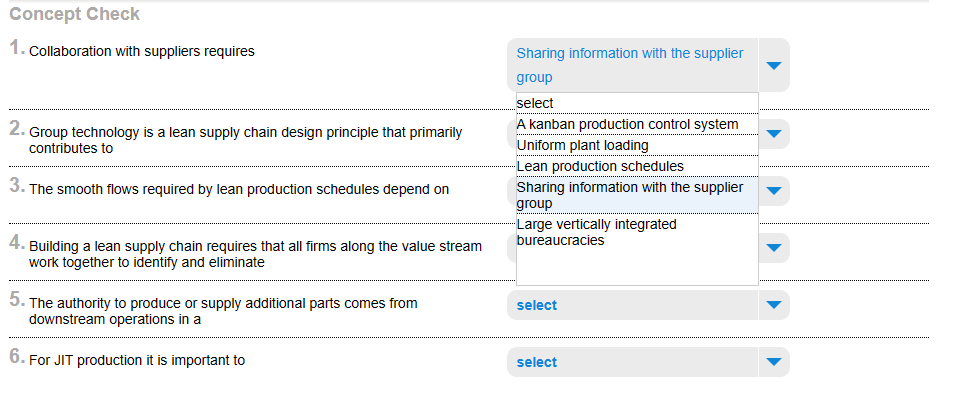
Task: Click question 6 text about JIT production
Action: (137, 361)
